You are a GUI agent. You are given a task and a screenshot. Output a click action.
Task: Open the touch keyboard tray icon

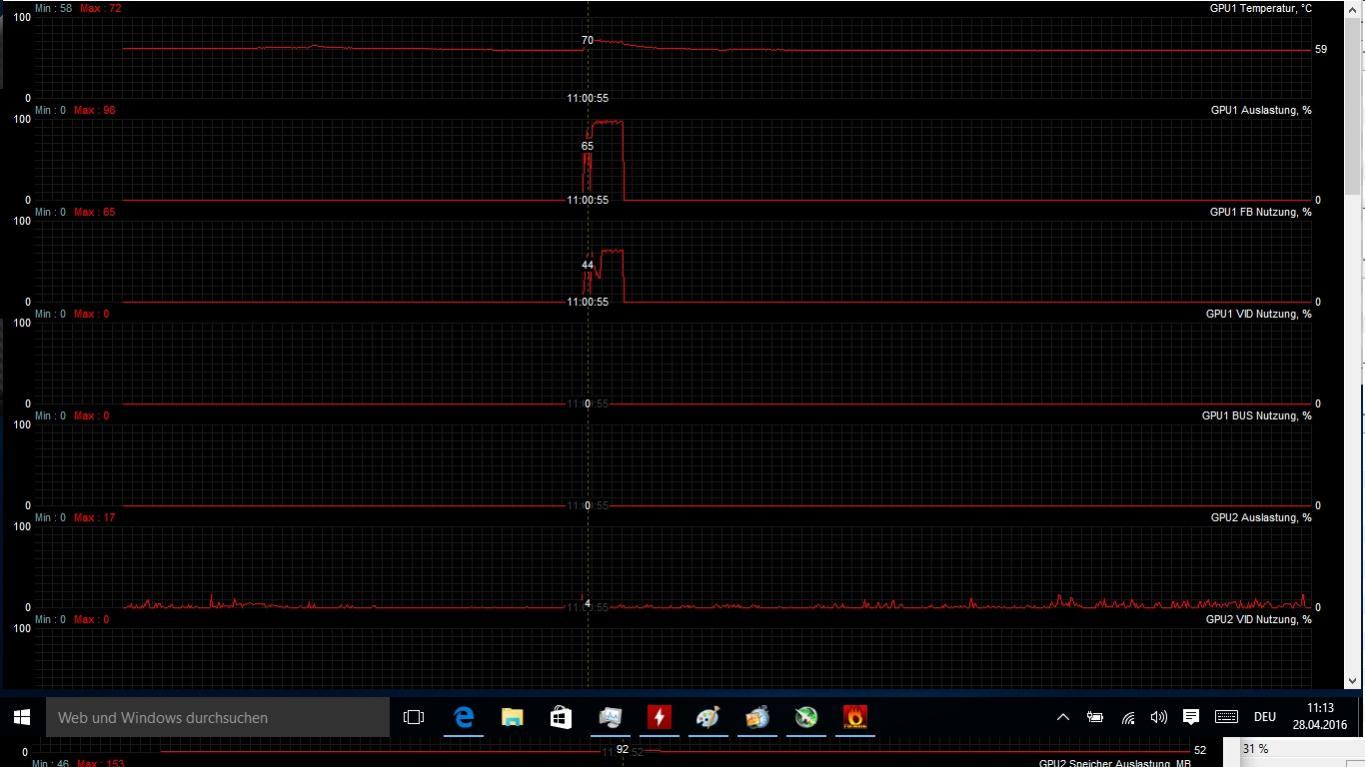1226,717
